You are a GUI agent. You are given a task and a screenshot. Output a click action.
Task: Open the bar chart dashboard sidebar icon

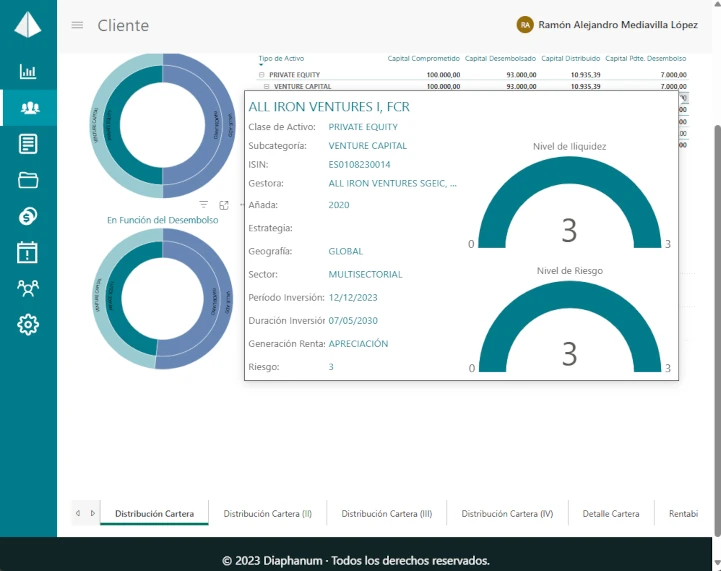tap(28, 71)
